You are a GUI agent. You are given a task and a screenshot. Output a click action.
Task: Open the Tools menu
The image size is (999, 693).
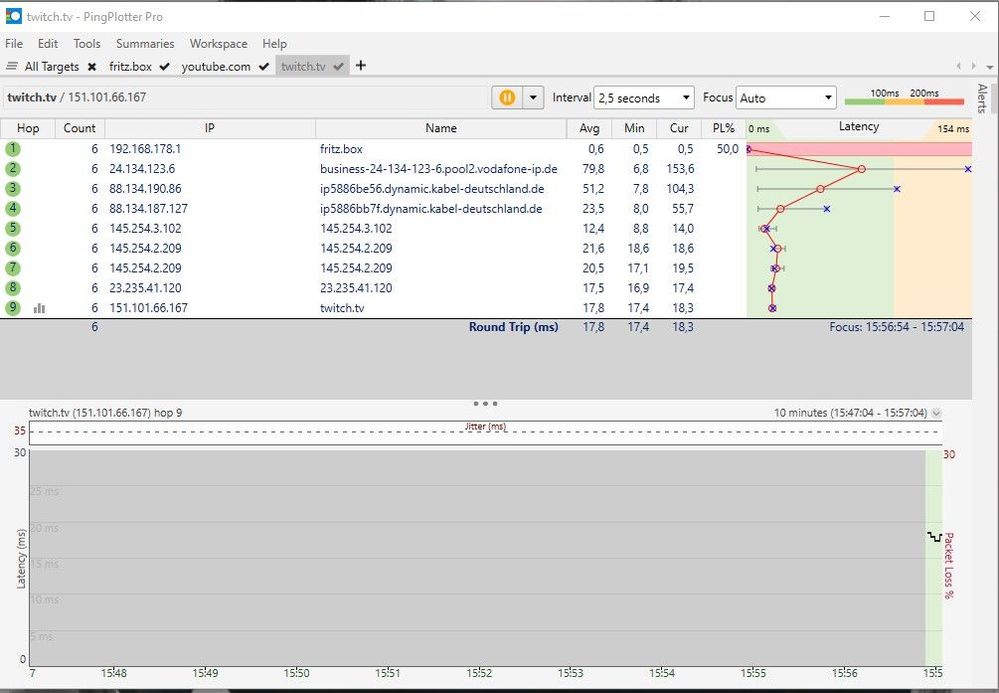pos(86,43)
